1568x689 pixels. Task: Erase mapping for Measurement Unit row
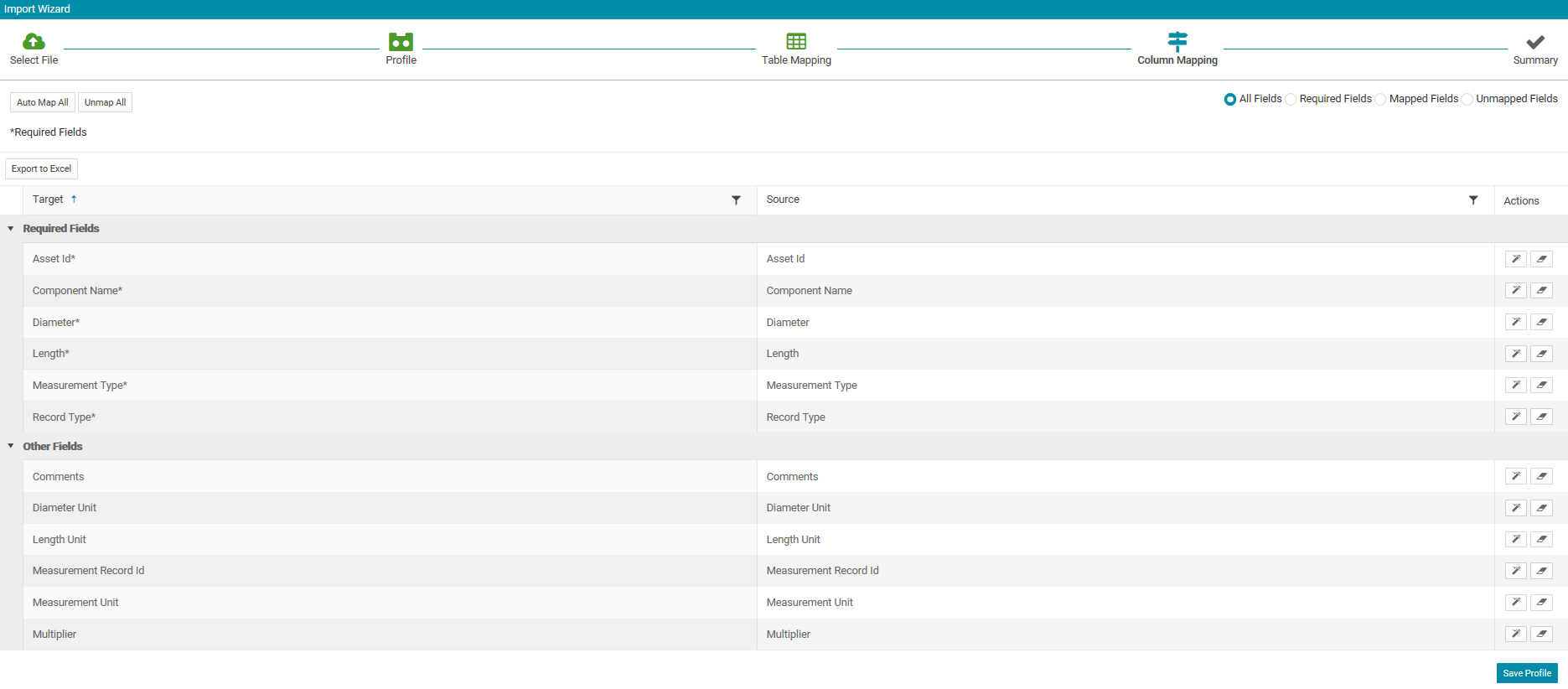coord(1541,603)
